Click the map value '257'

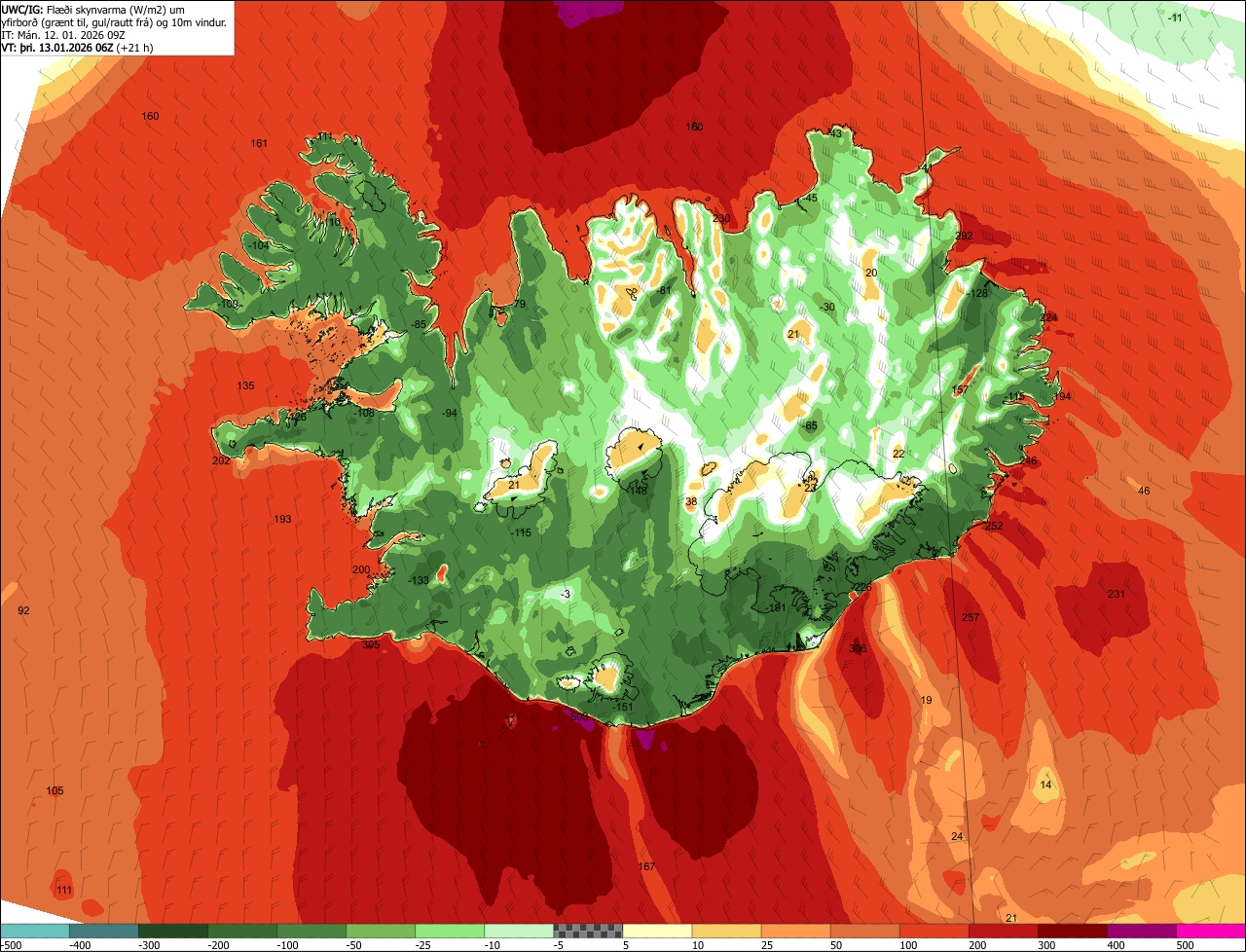pos(970,617)
